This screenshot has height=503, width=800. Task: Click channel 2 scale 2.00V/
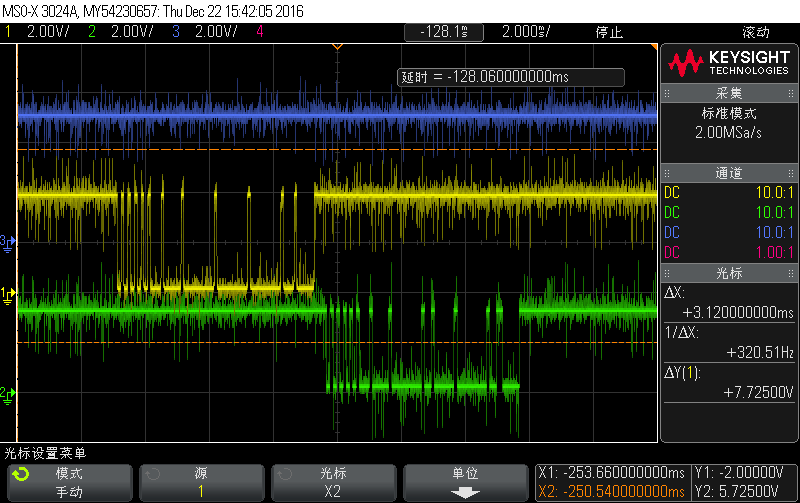(x=132, y=32)
